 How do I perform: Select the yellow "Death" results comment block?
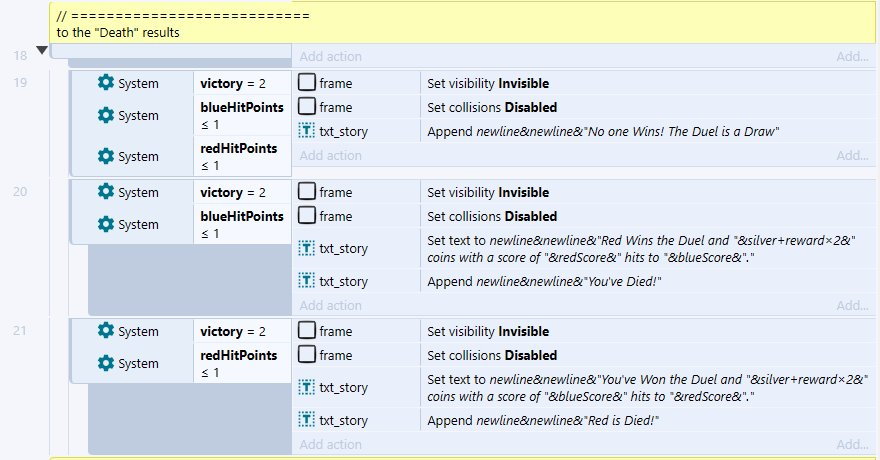400,22
